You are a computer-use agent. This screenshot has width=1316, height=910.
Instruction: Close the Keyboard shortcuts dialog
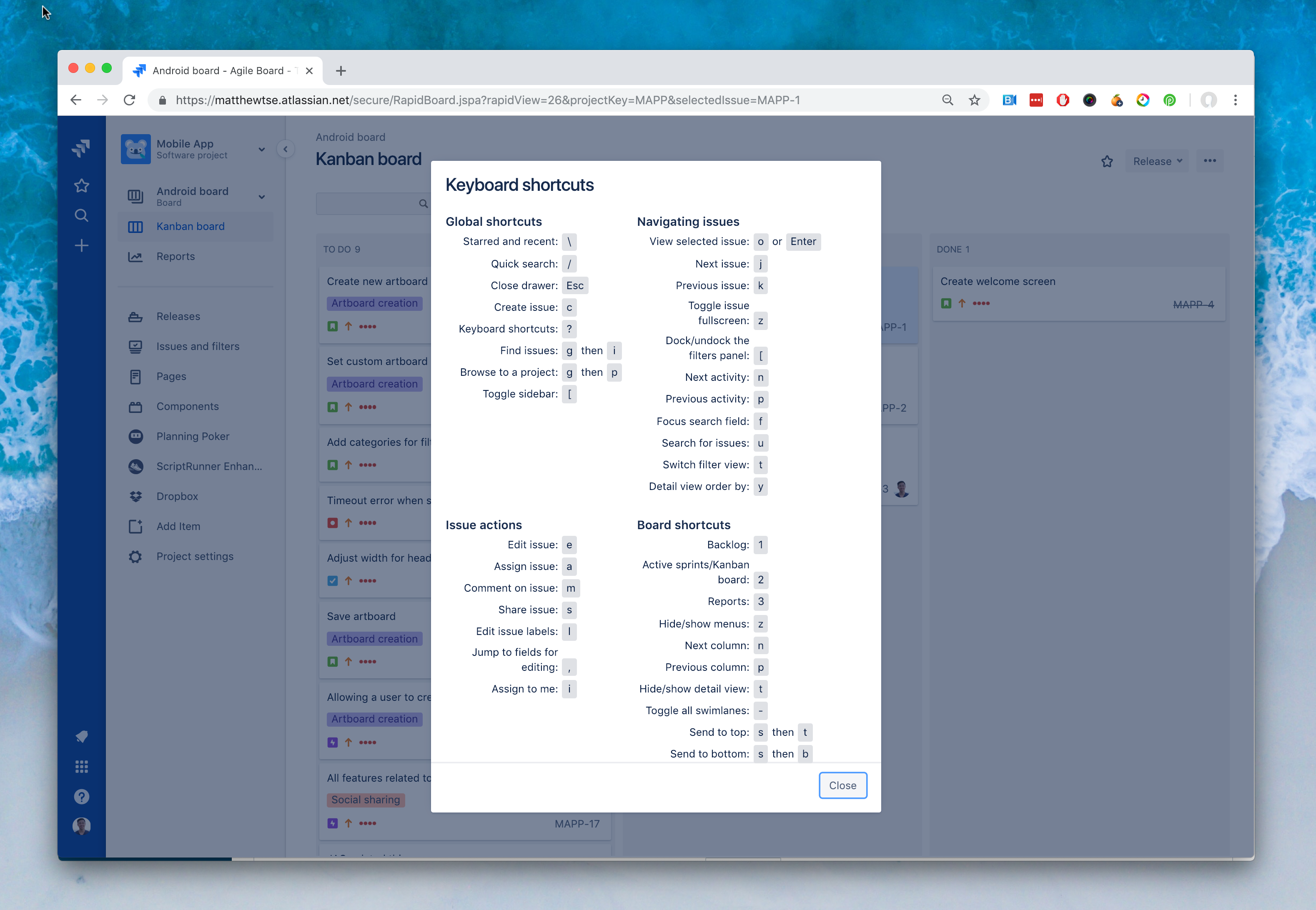(842, 785)
